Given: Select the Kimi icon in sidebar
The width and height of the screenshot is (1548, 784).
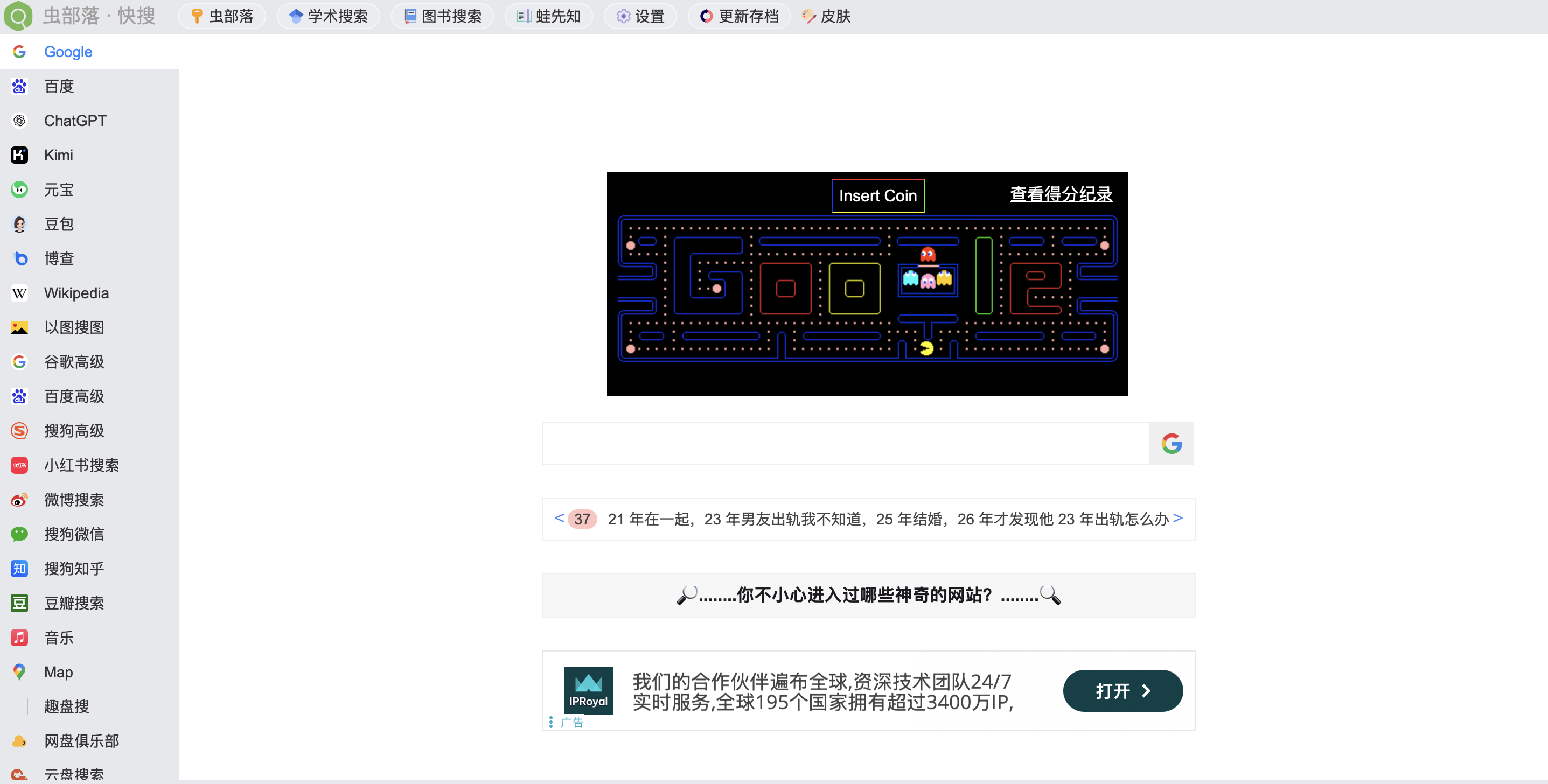Looking at the screenshot, I should 19,155.
